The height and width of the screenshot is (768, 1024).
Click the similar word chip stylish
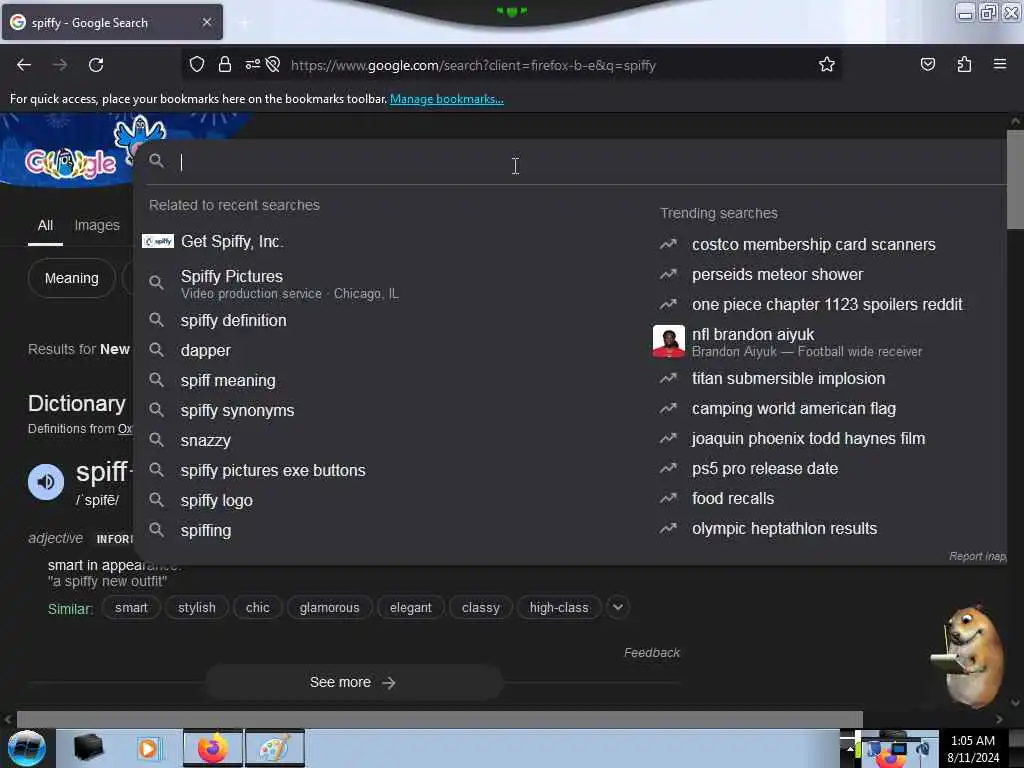197,607
